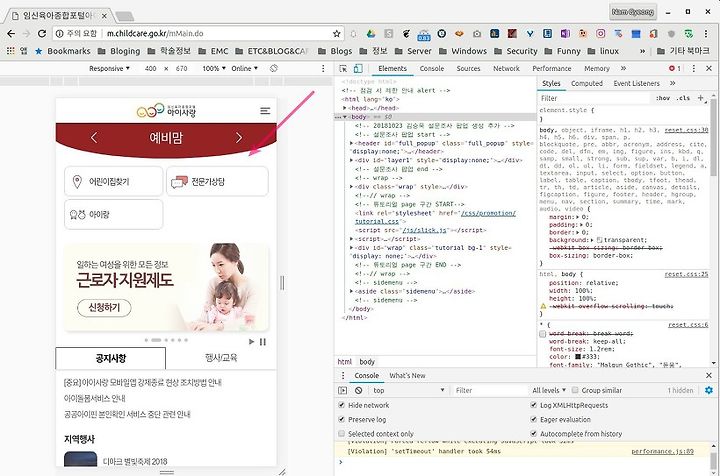Toggle console sidebar icon
This screenshot has height=476, width=720.
pyautogui.click(x=343, y=390)
